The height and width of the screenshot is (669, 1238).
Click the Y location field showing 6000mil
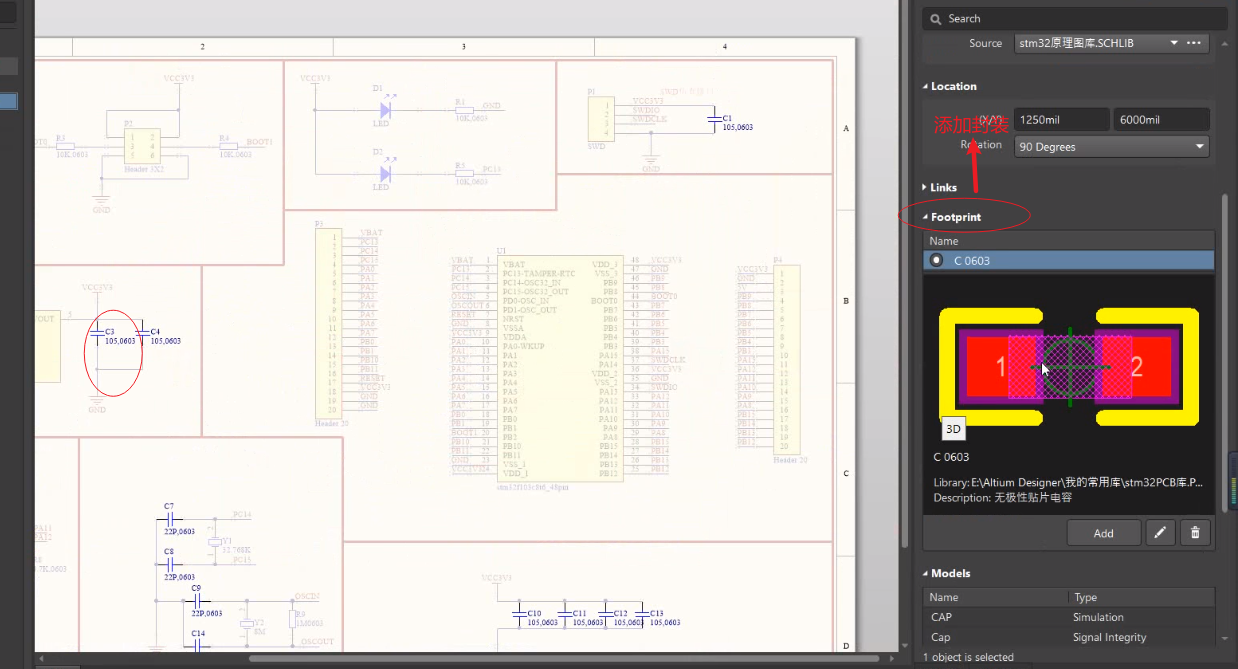tap(1161, 120)
